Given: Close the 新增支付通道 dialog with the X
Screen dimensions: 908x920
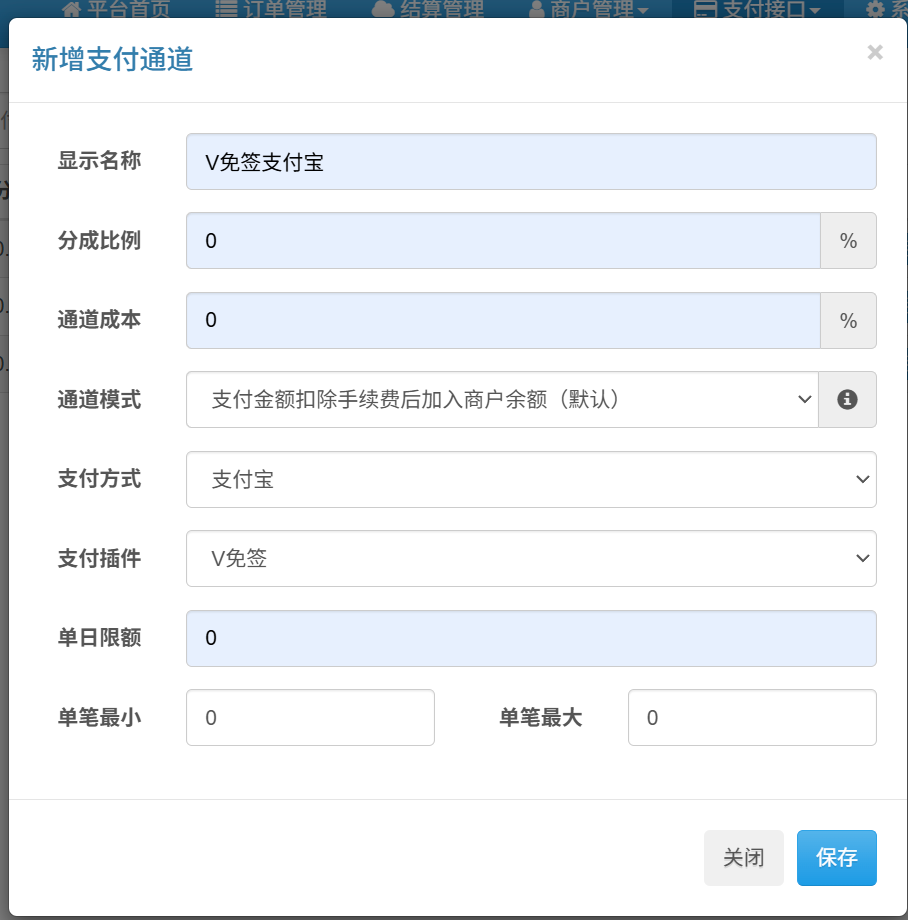Looking at the screenshot, I should (x=875, y=52).
